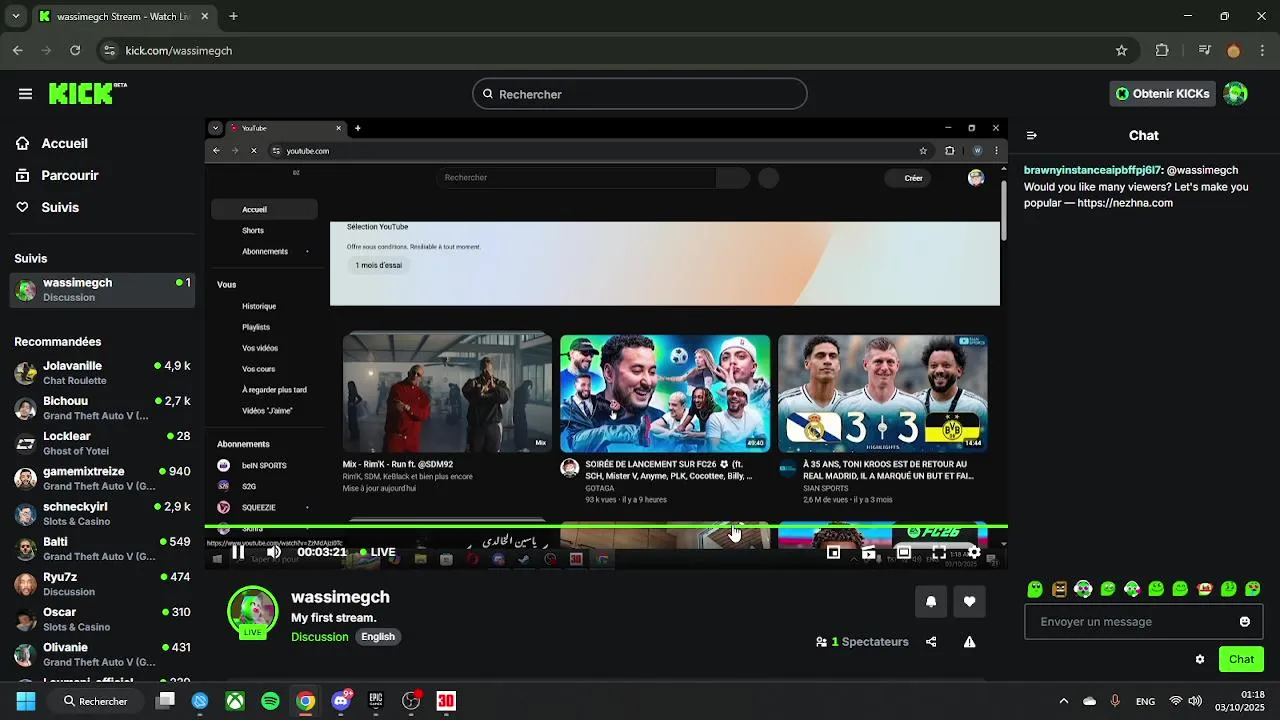This screenshot has width=1280, height=720.
Task: Go back in browser history
Action: pyautogui.click(x=18, y=50)
